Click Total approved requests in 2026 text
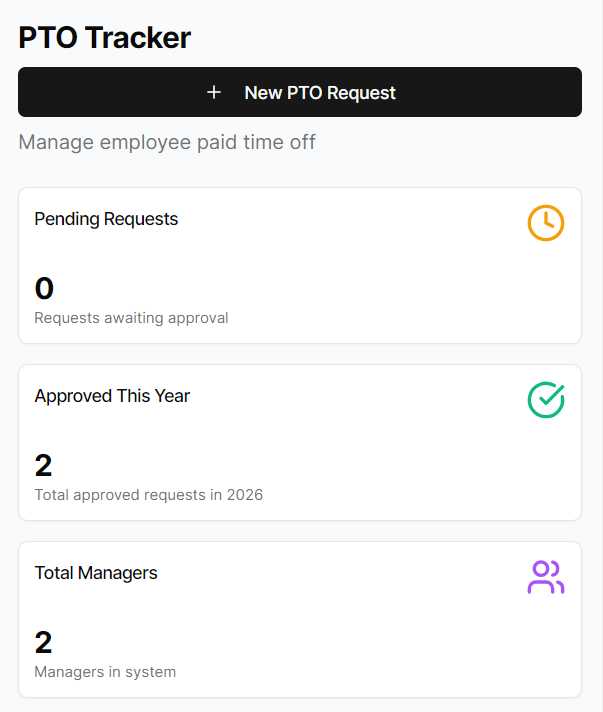This screenshot has height=712, width=603. click(148, 495)
